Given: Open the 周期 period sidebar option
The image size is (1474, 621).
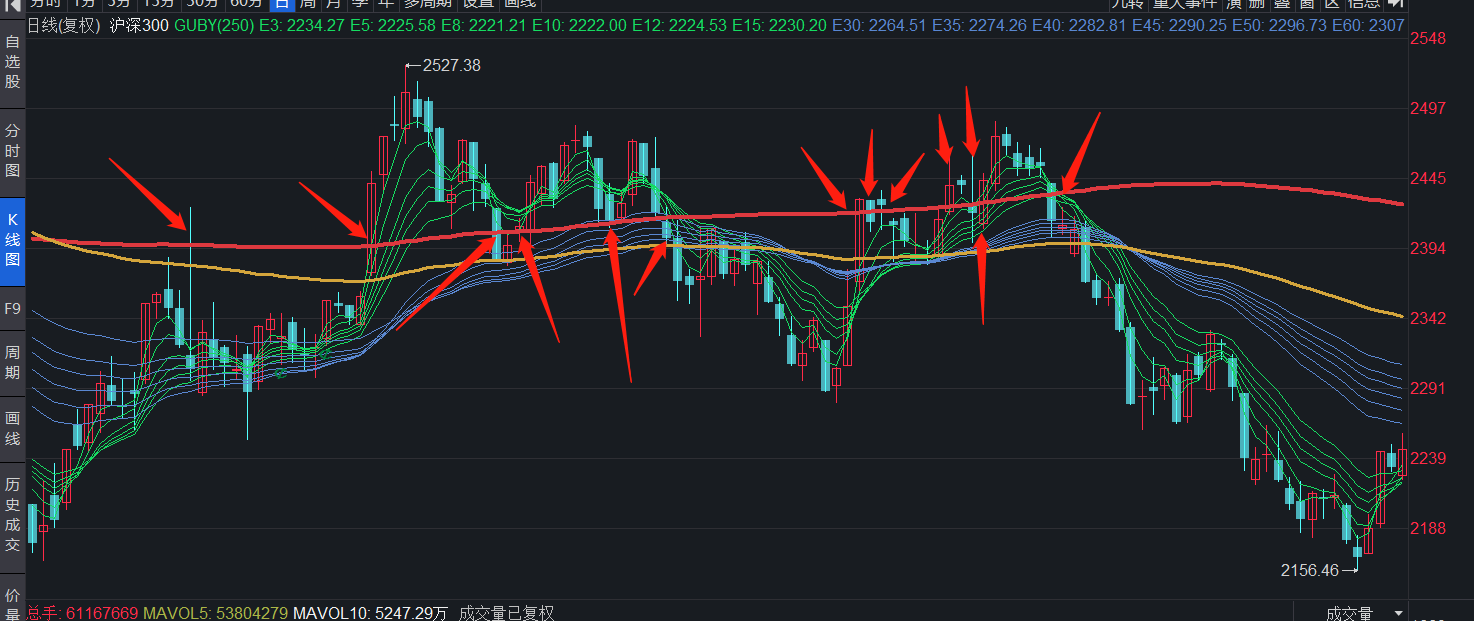Looking at the screenshot, I should [13, 362].
